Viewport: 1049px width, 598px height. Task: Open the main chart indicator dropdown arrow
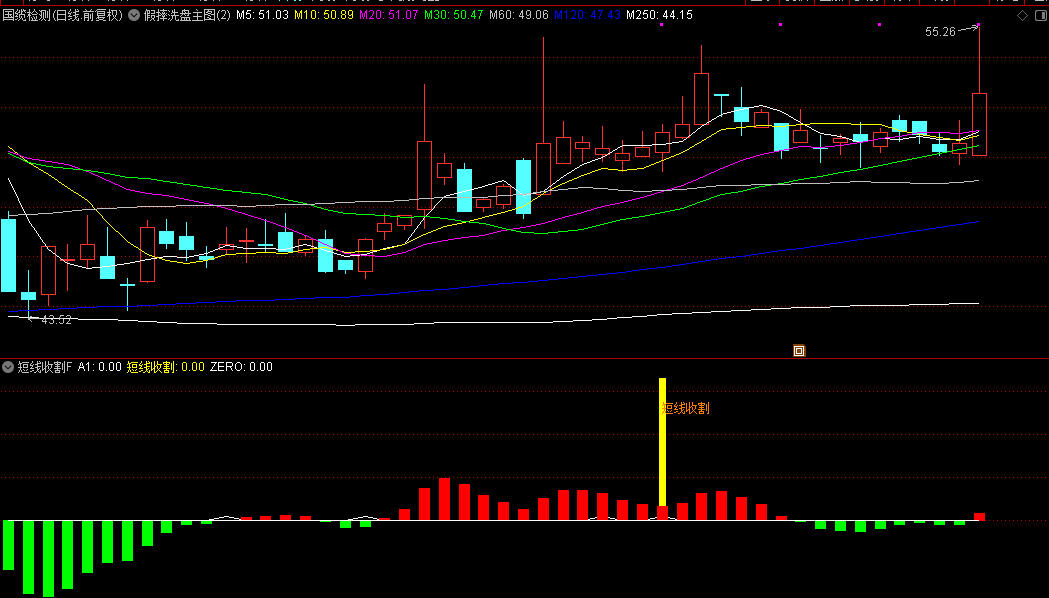134,15
